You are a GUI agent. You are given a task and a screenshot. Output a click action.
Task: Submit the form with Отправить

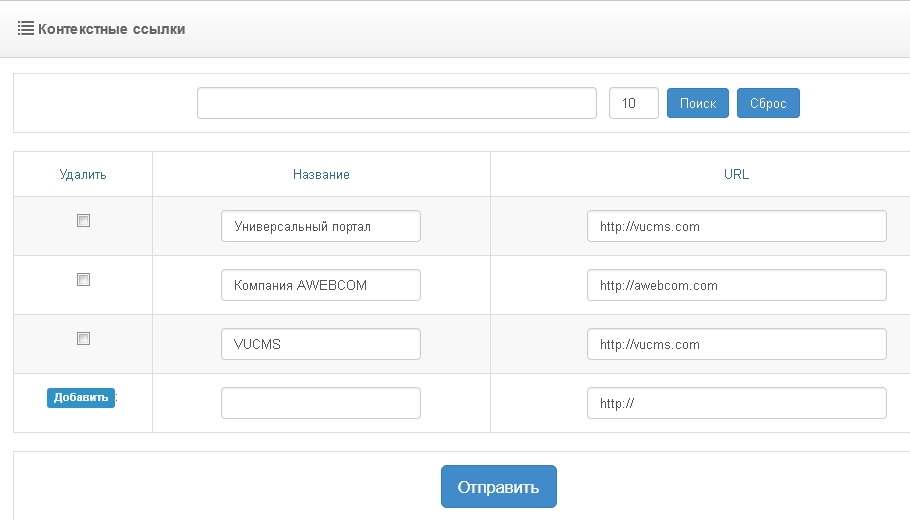498,487
